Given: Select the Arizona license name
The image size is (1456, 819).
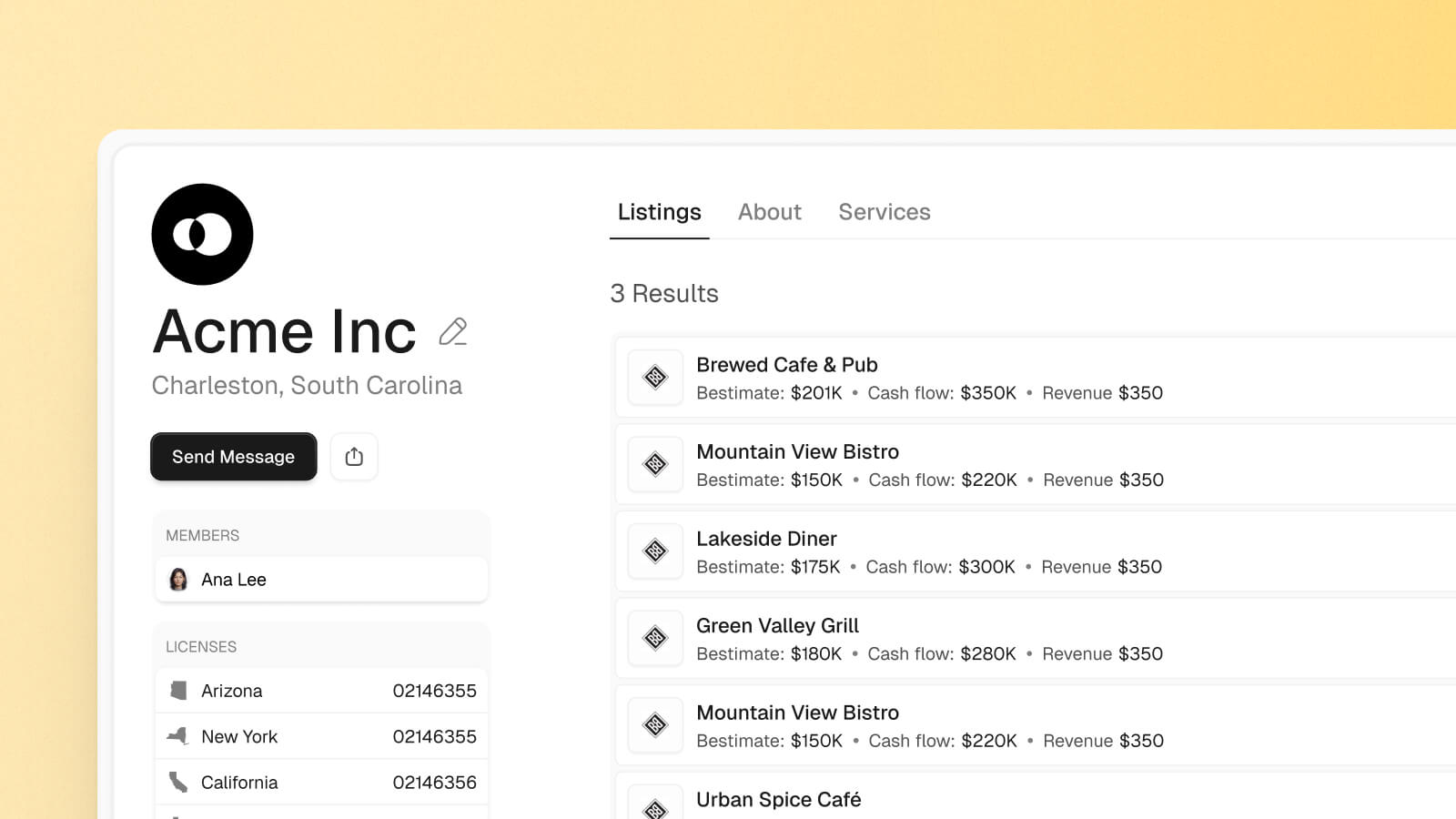Looking at the screenshot, I should 232,691.
